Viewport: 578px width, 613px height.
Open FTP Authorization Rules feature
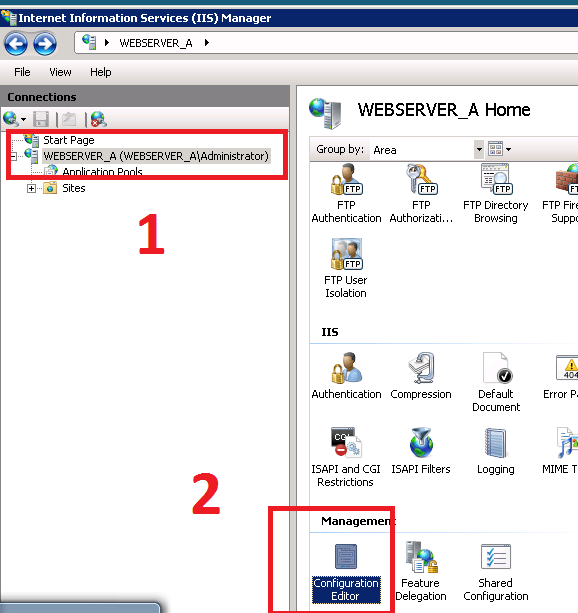tap(421, 194)
